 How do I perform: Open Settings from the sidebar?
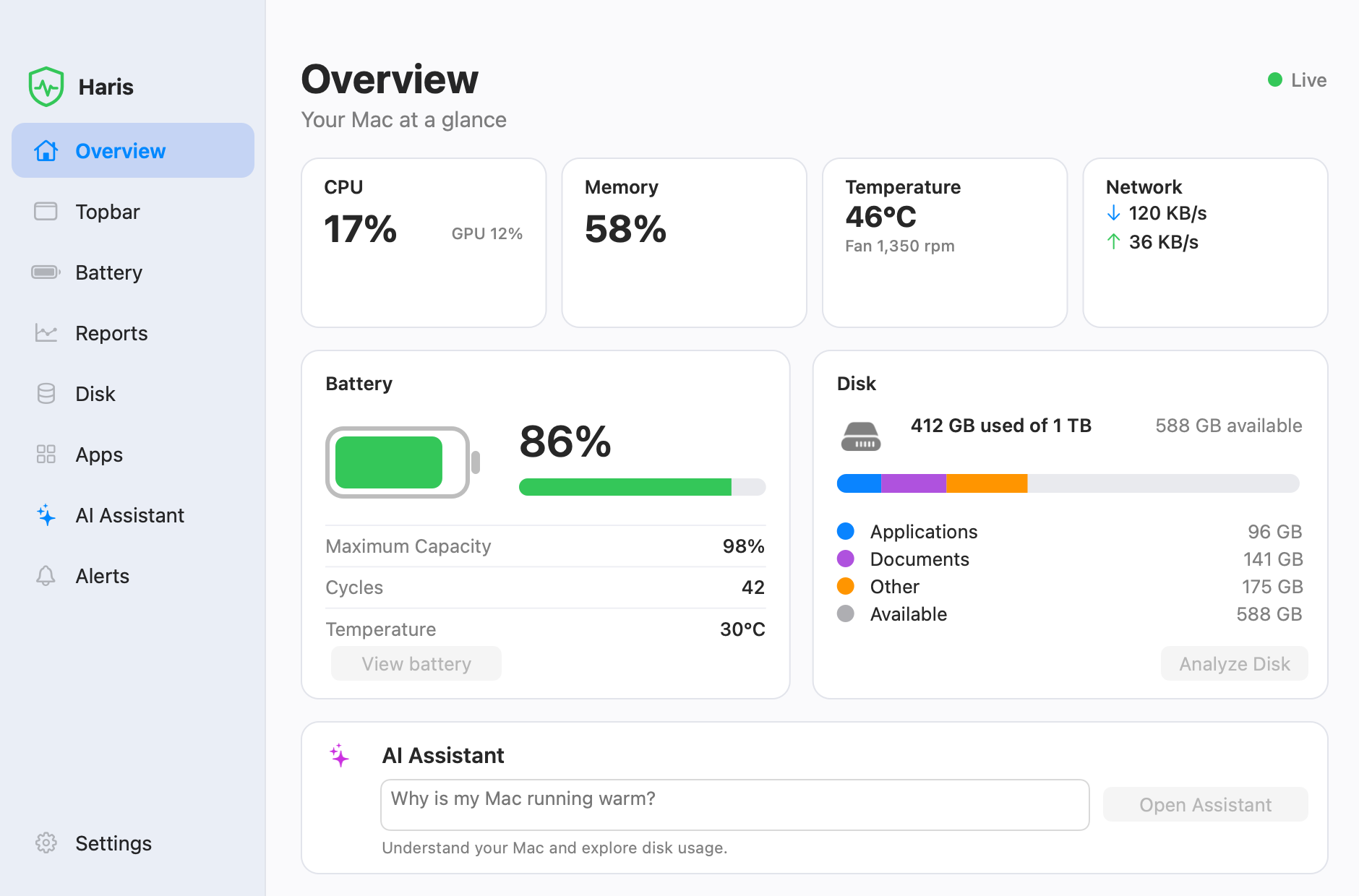coord(133,843)
